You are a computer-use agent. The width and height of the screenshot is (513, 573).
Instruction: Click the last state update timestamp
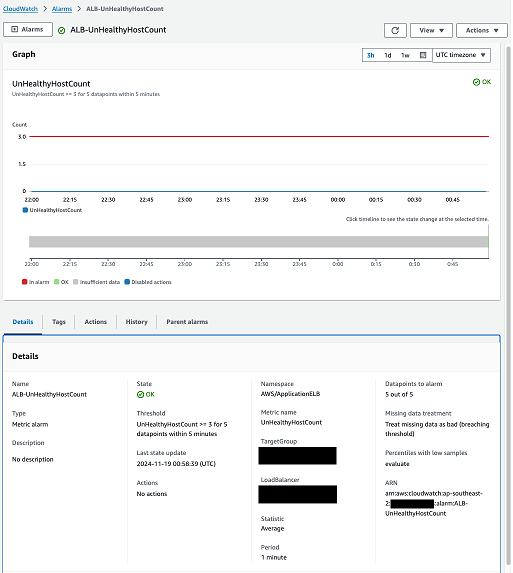click(x=176, y=463)
